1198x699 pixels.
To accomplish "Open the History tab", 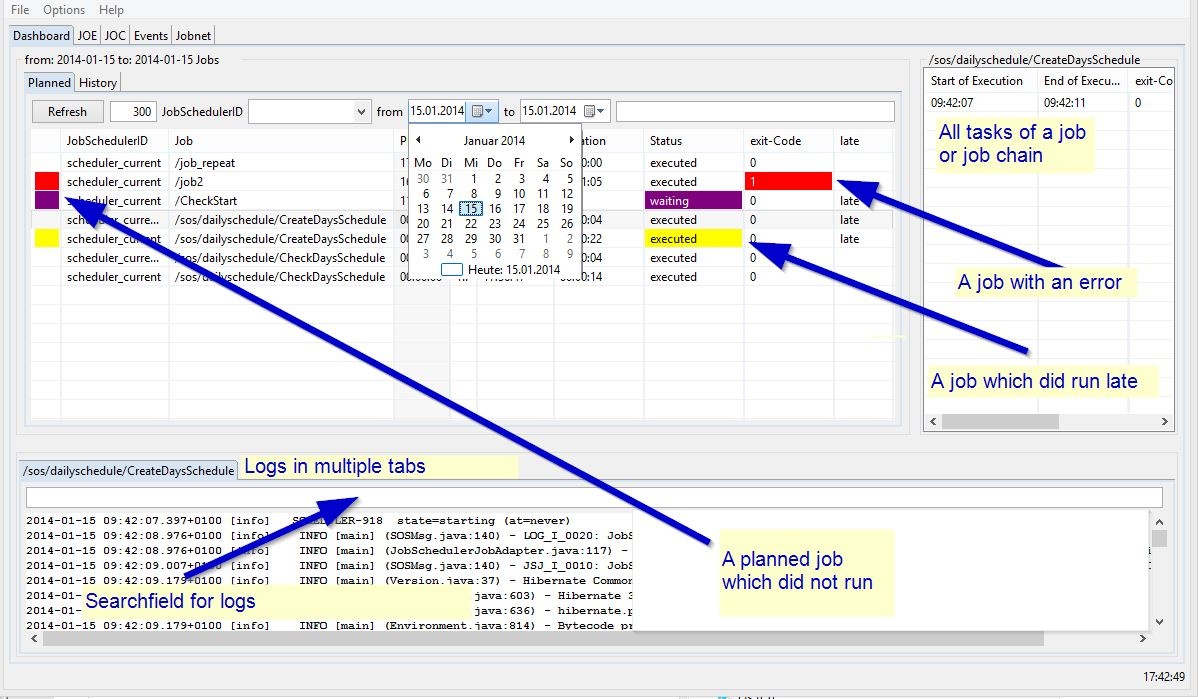I will (x=98, y=83).
